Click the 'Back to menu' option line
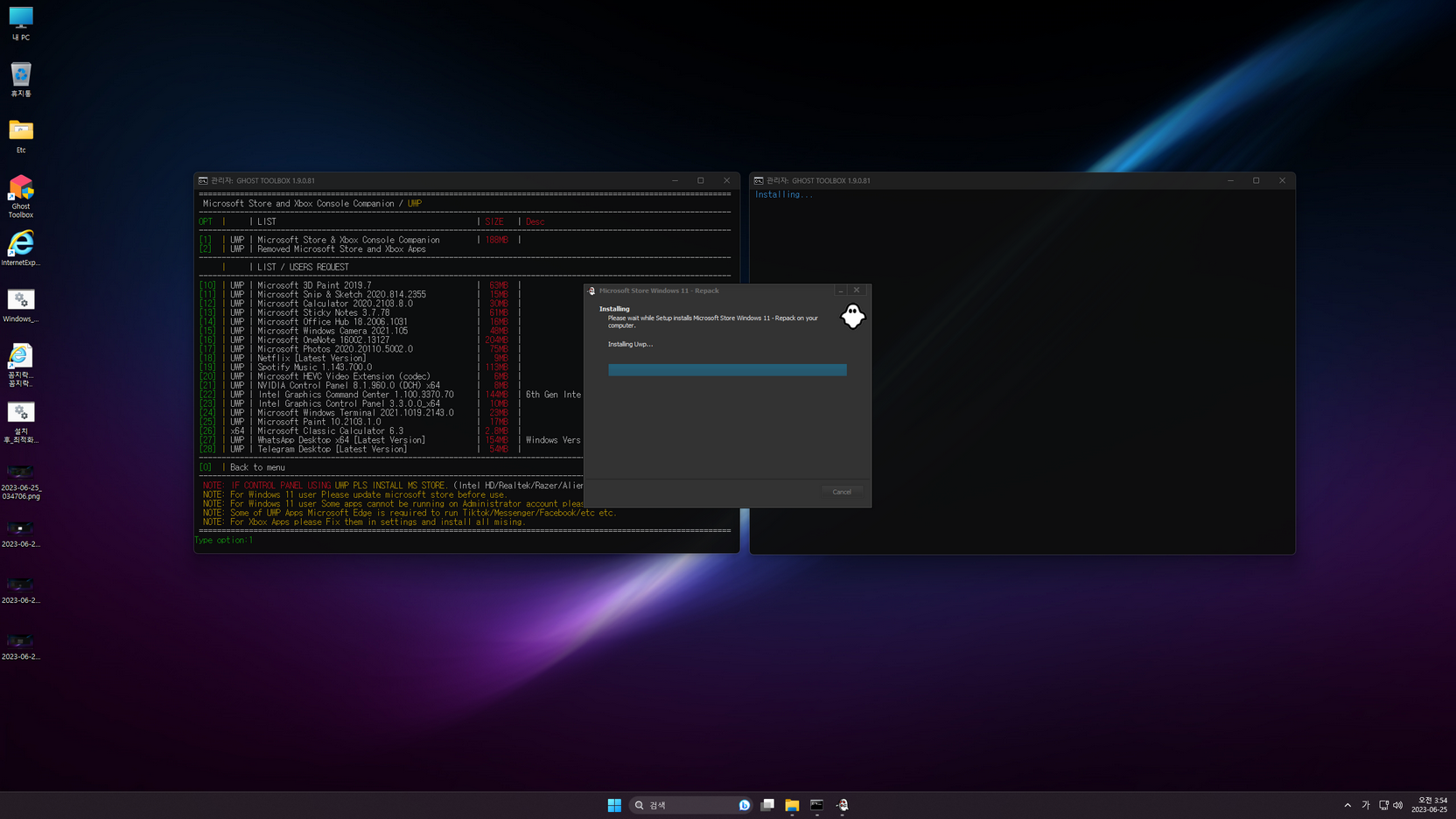This screenshot has width=1456, height=819. [x=257, y=467]
